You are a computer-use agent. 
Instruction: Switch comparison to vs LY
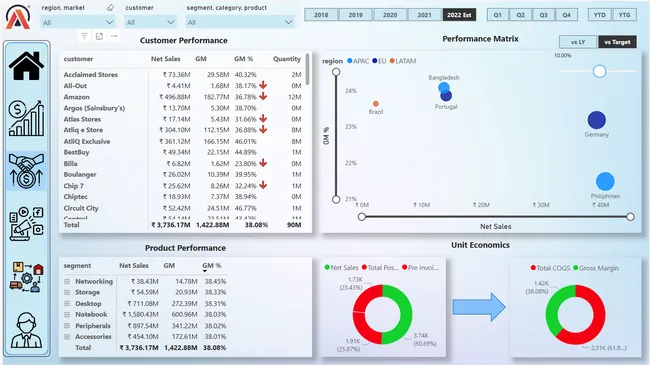tap(578, 42)
